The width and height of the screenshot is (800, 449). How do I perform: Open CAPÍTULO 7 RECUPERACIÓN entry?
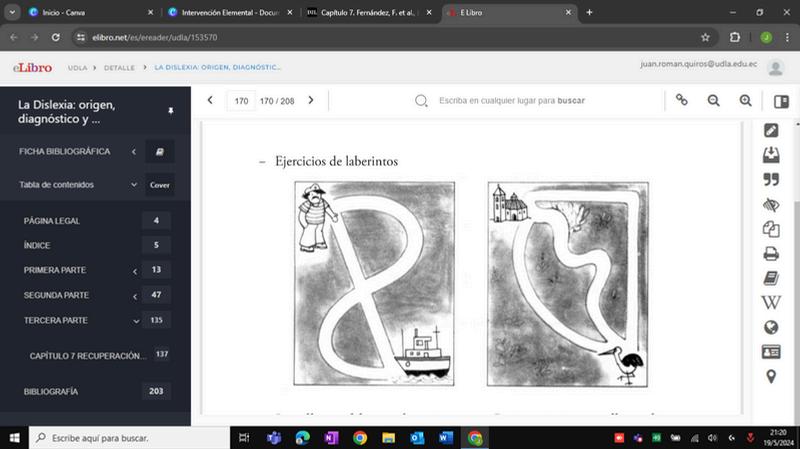87,356
